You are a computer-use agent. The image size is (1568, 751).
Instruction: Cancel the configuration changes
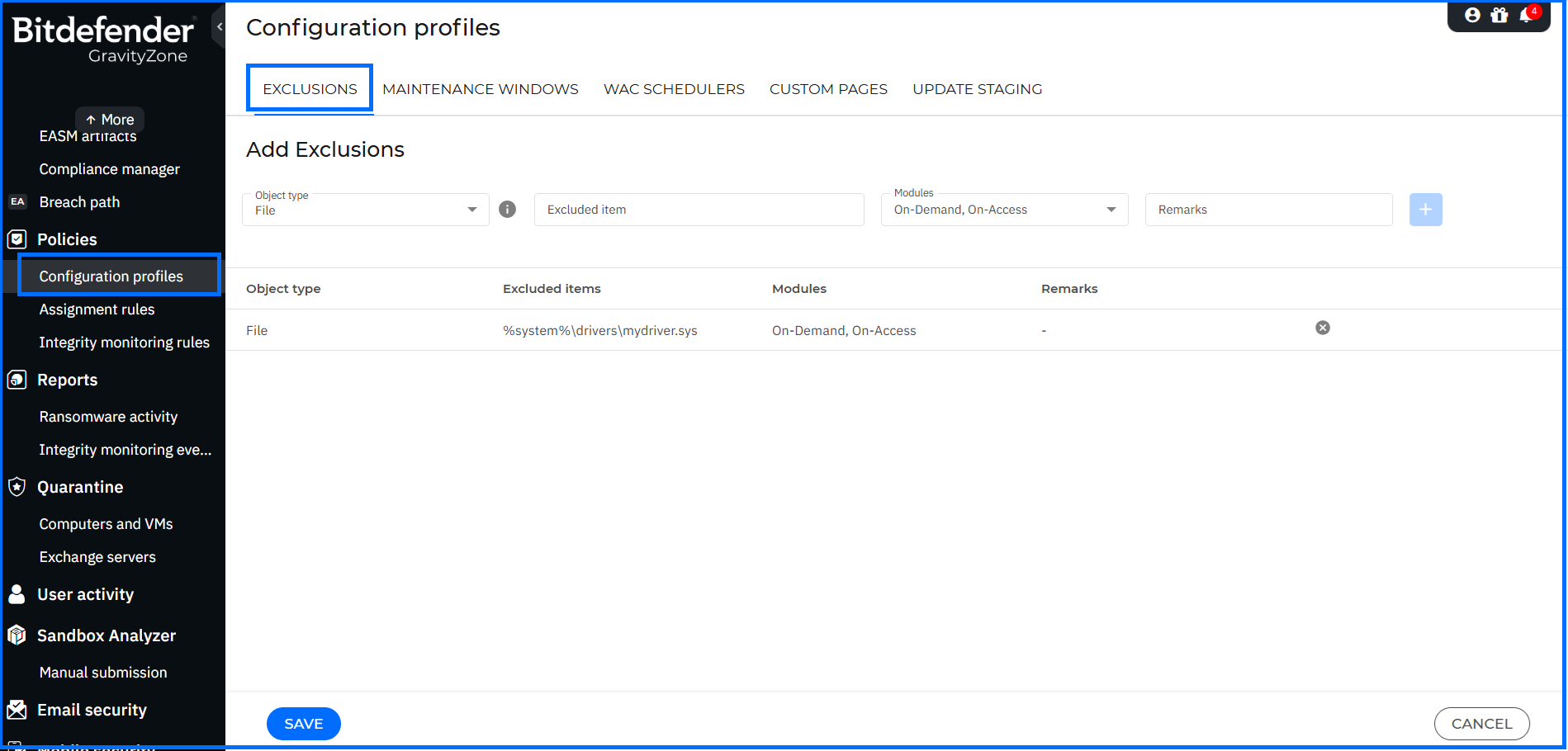click(x=1481, y=724)
